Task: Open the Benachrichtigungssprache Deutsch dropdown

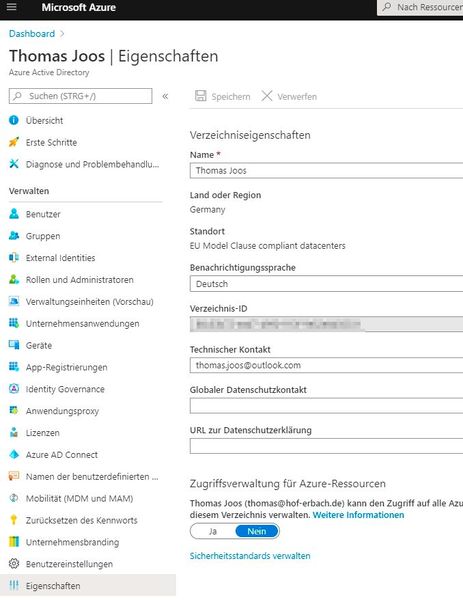Action: click(x=326, y=284)
